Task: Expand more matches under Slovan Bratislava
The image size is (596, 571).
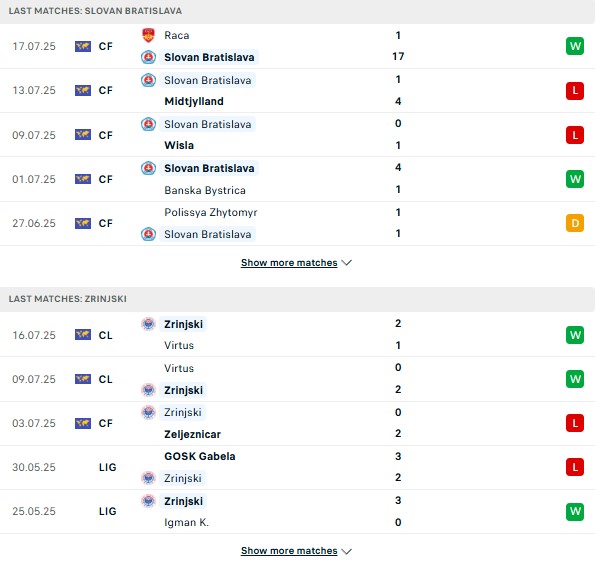Action: pos(289,263)
